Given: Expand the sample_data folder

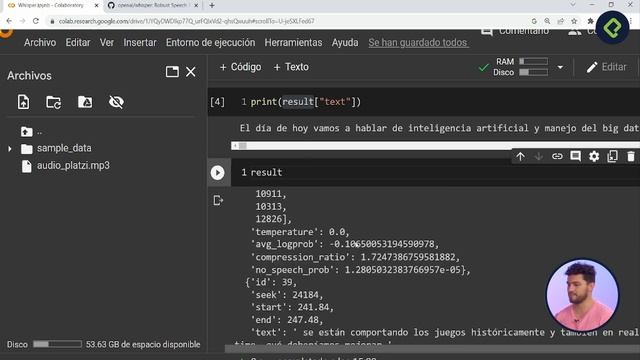Looking at the screenshot, I should 10,149.
